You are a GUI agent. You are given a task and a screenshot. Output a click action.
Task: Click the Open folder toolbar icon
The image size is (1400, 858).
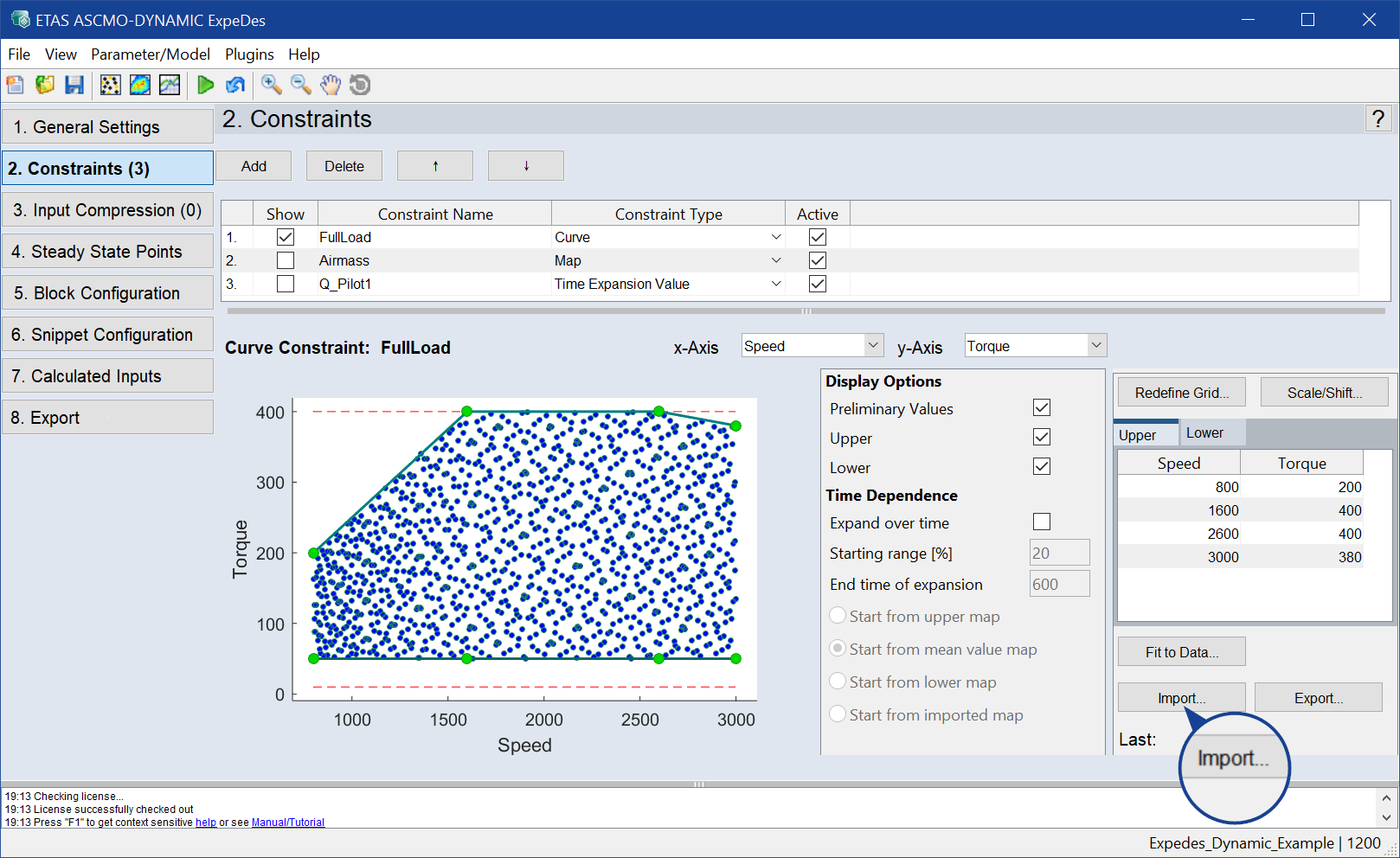(45, 85)
